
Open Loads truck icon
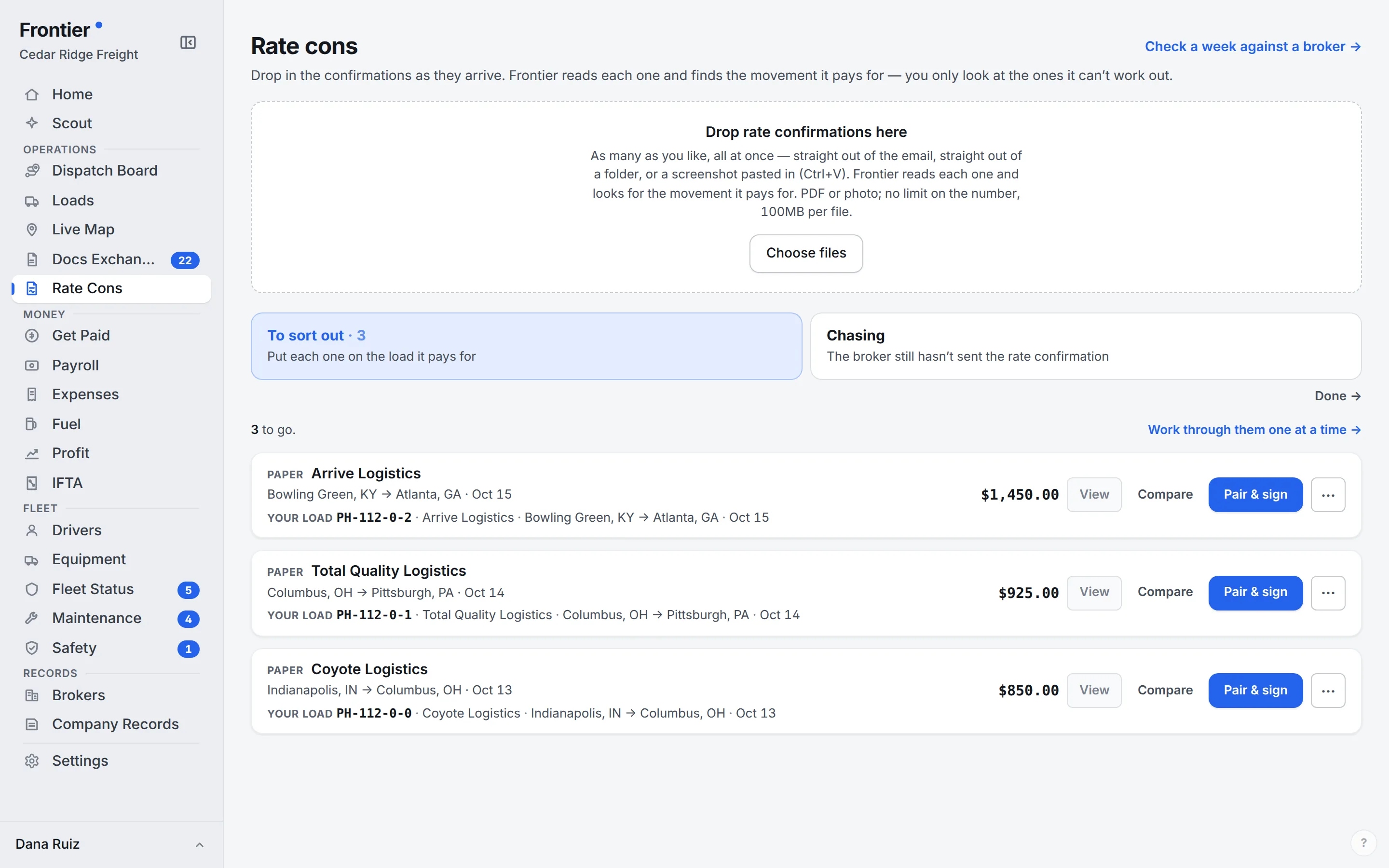pos(32,200)
